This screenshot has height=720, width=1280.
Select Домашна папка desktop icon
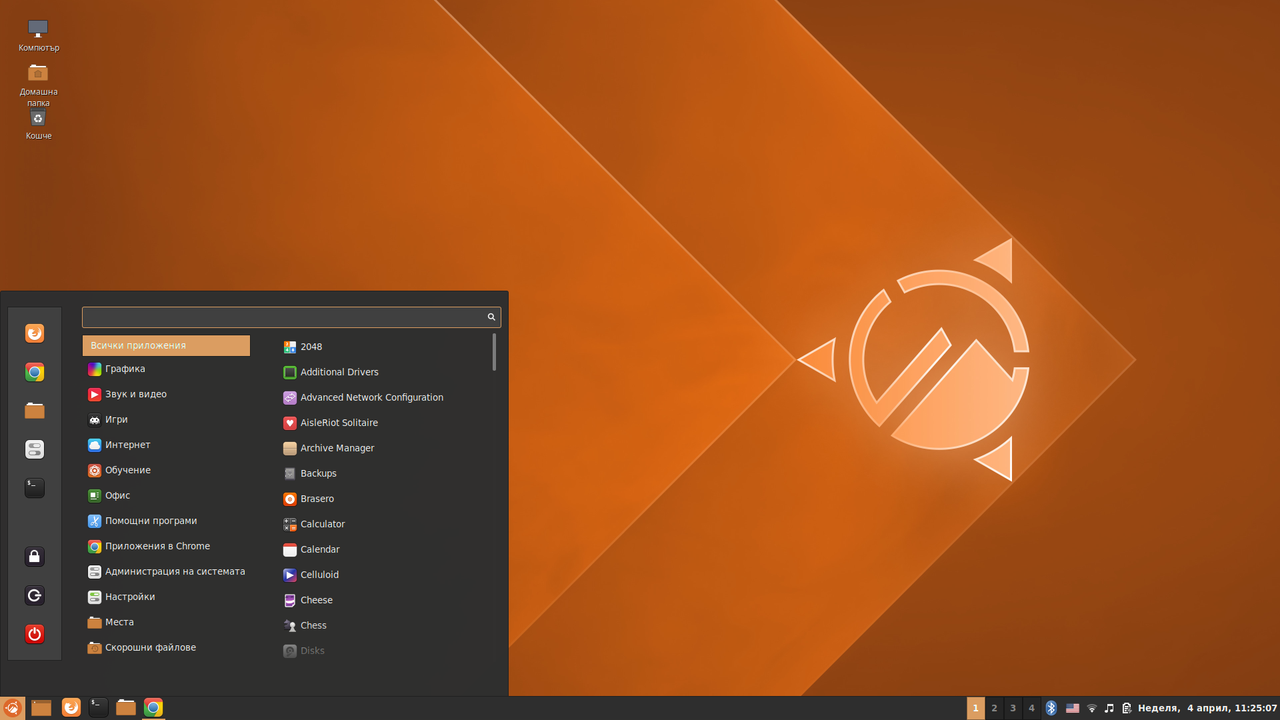pyautogui.click(x=38, y=85)
